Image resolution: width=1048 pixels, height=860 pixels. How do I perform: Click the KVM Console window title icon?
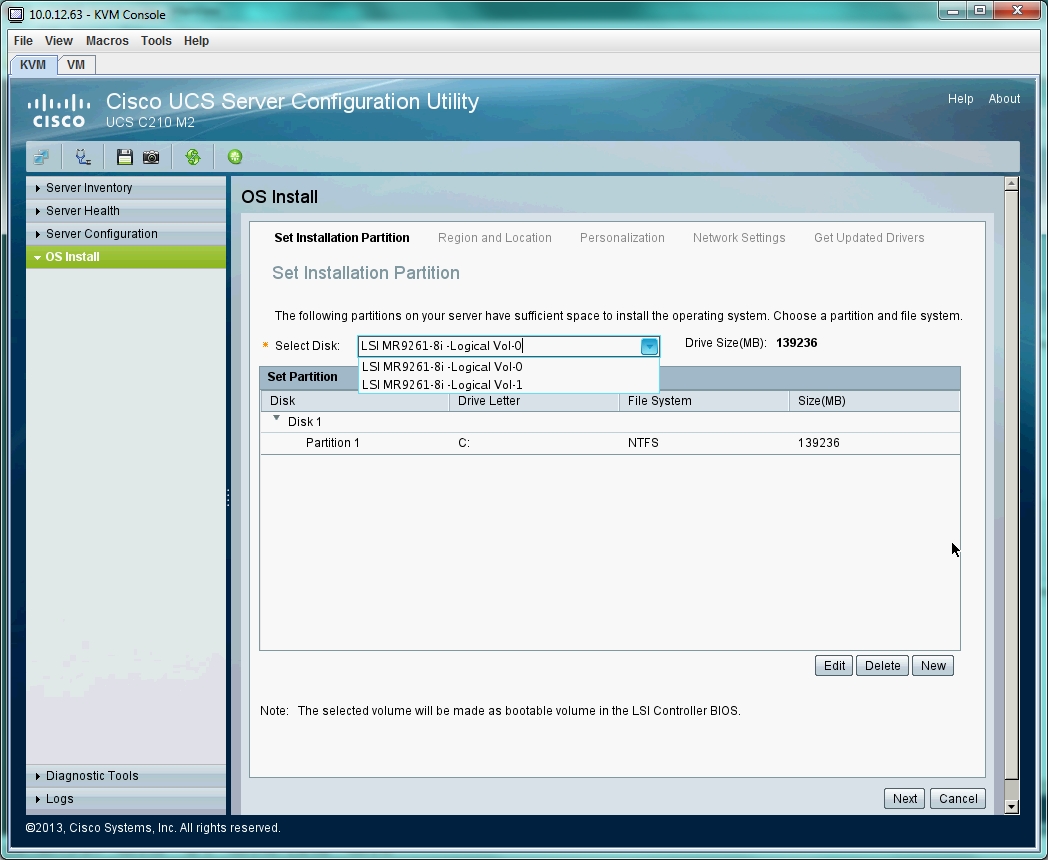point(16,14)
